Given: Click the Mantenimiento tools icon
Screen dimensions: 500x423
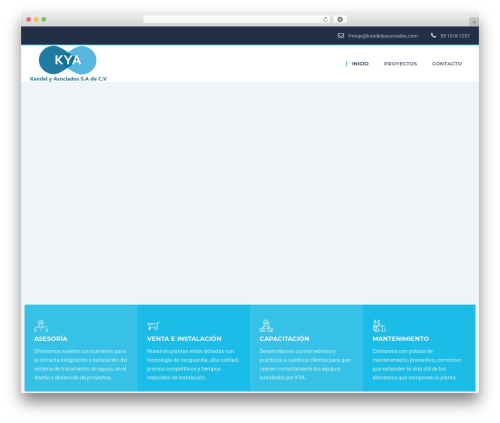Looking at the screenshot, I should click(379, 326).
